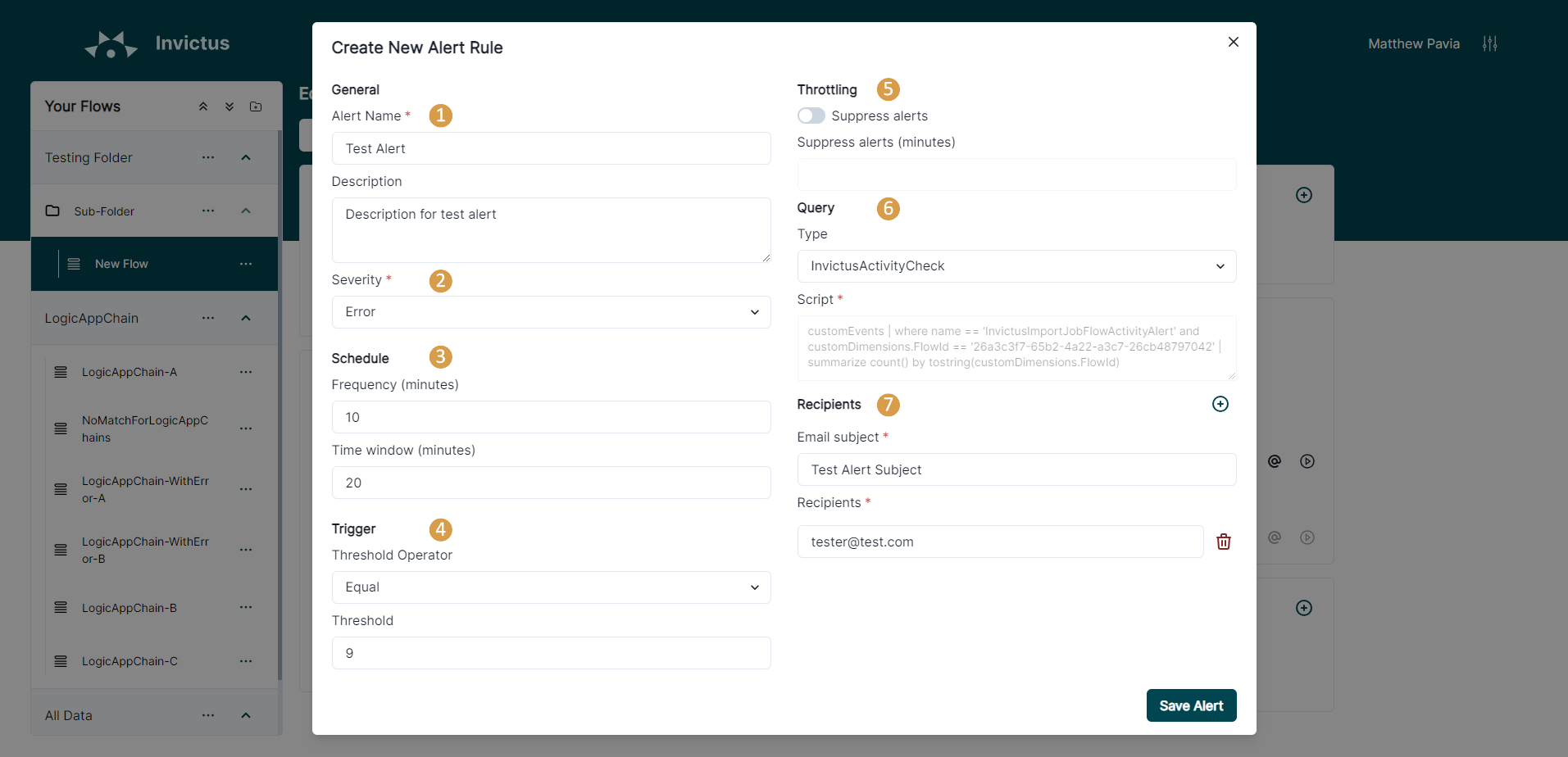Toggle the Suppress alerts switch
Image resolution: width=1568 pixels, height=757 pixels.
point(811,116)
